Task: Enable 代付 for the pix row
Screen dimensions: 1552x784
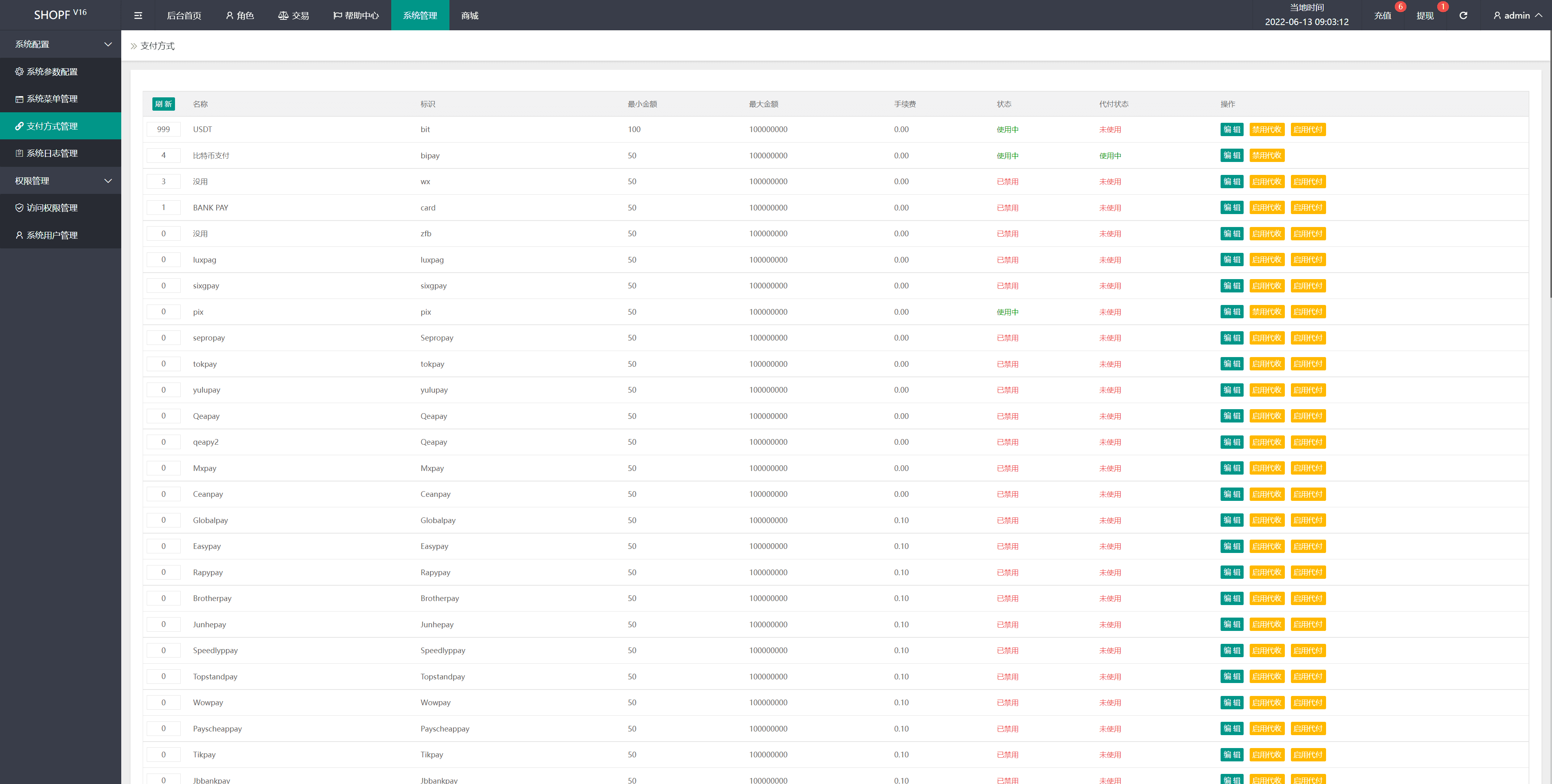Action: [1307, 312]
